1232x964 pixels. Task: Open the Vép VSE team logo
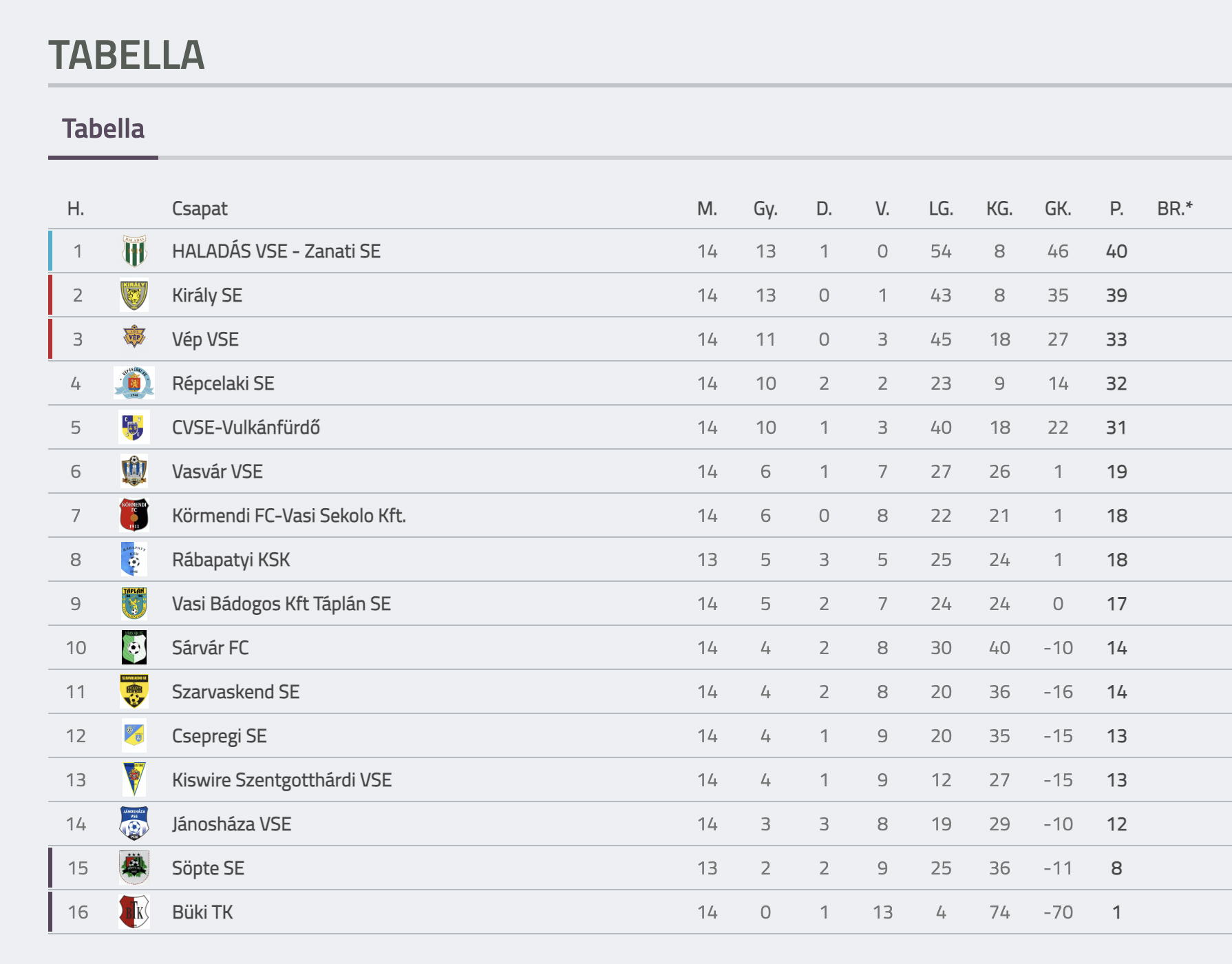point(134,337)
